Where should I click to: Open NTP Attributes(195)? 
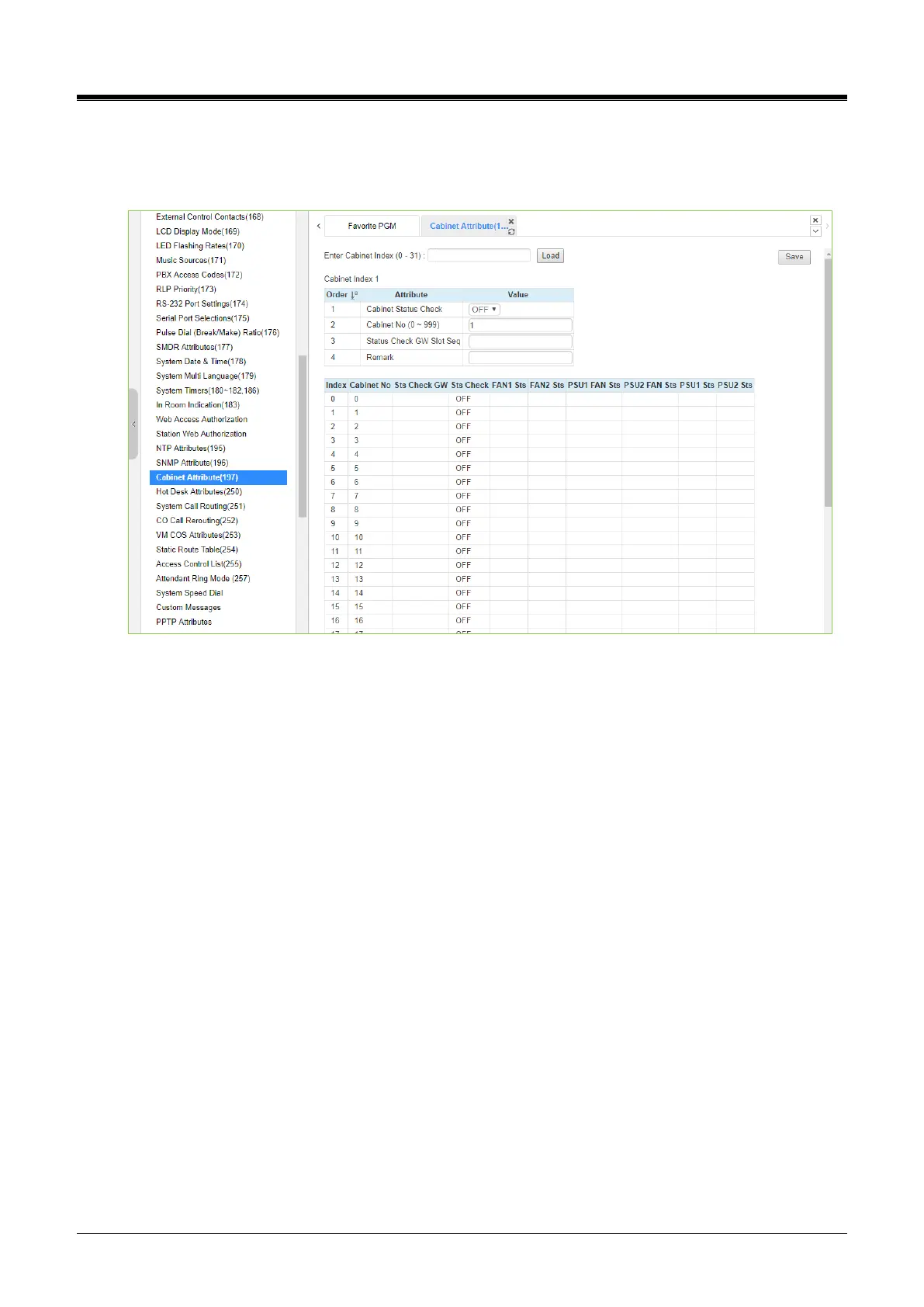pos(191,449)
